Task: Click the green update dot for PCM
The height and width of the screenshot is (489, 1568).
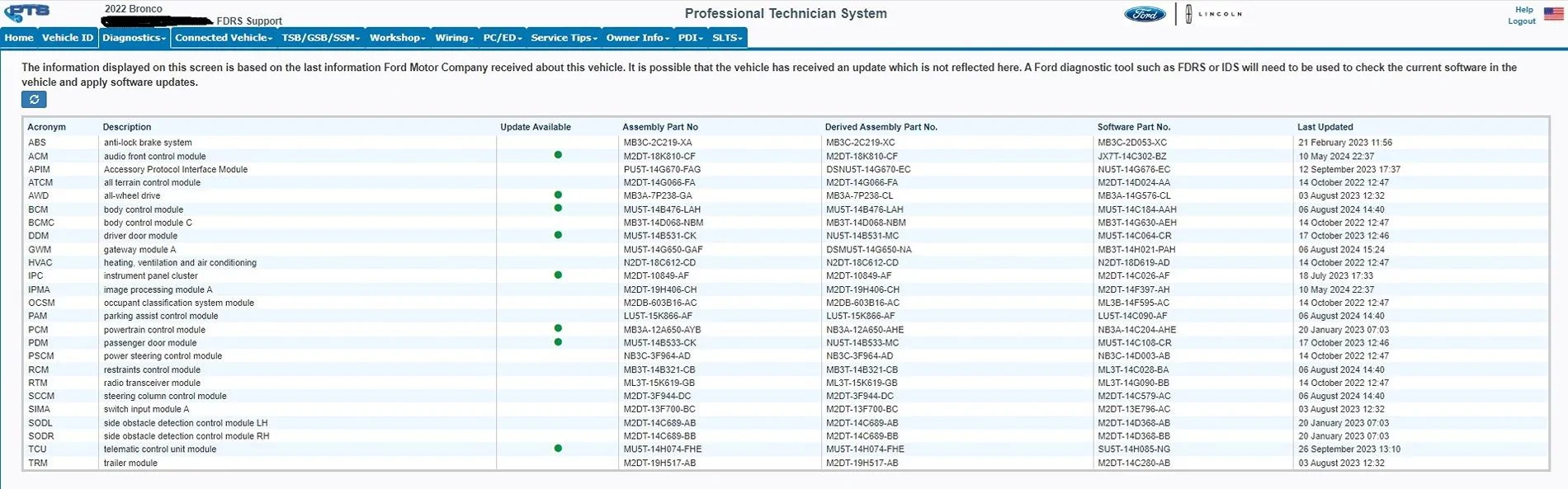Action: [x=558, y=329]
